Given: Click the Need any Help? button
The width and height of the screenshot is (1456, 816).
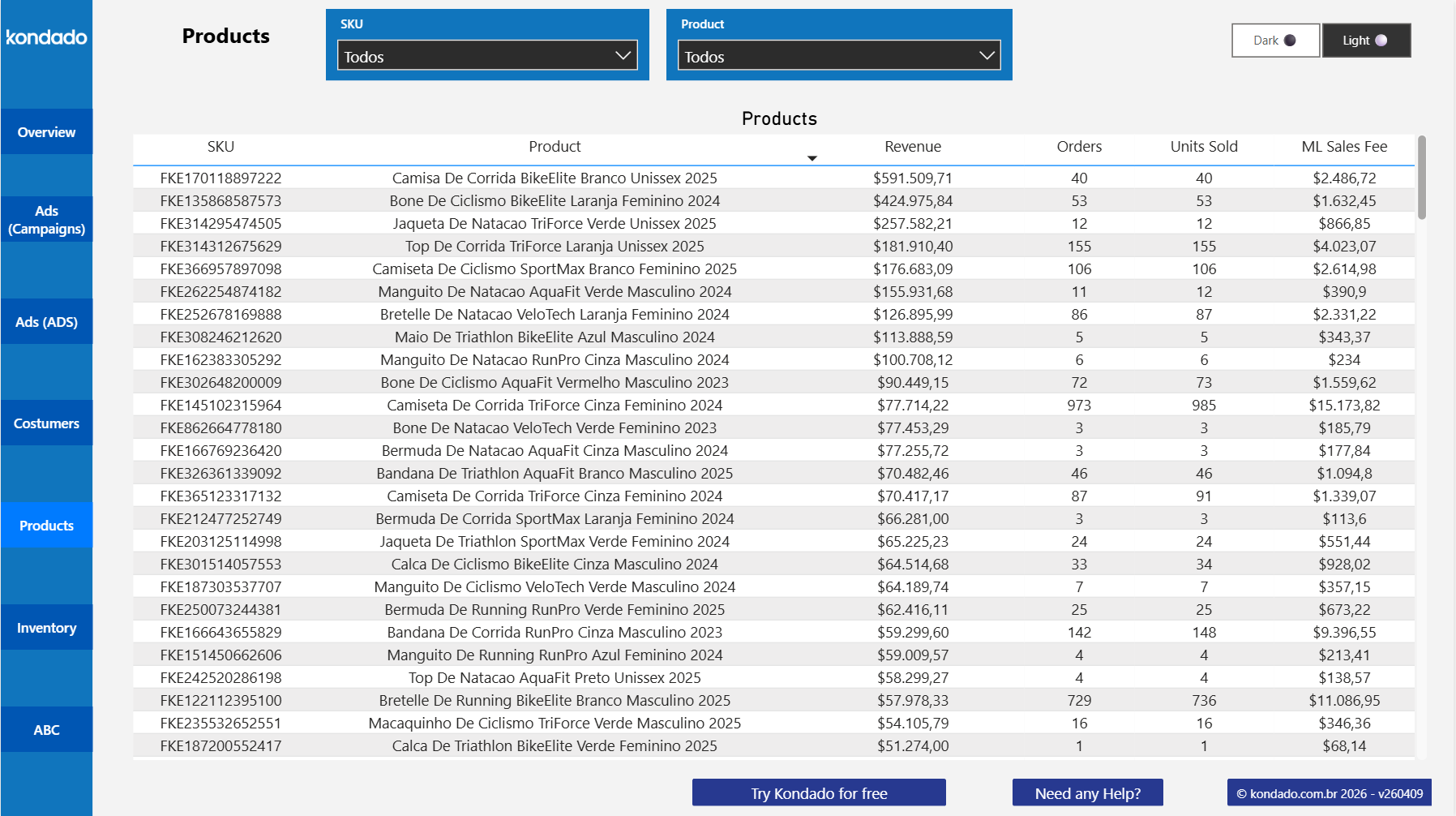Looking at the screenshot, I should tap(1087, 792).
